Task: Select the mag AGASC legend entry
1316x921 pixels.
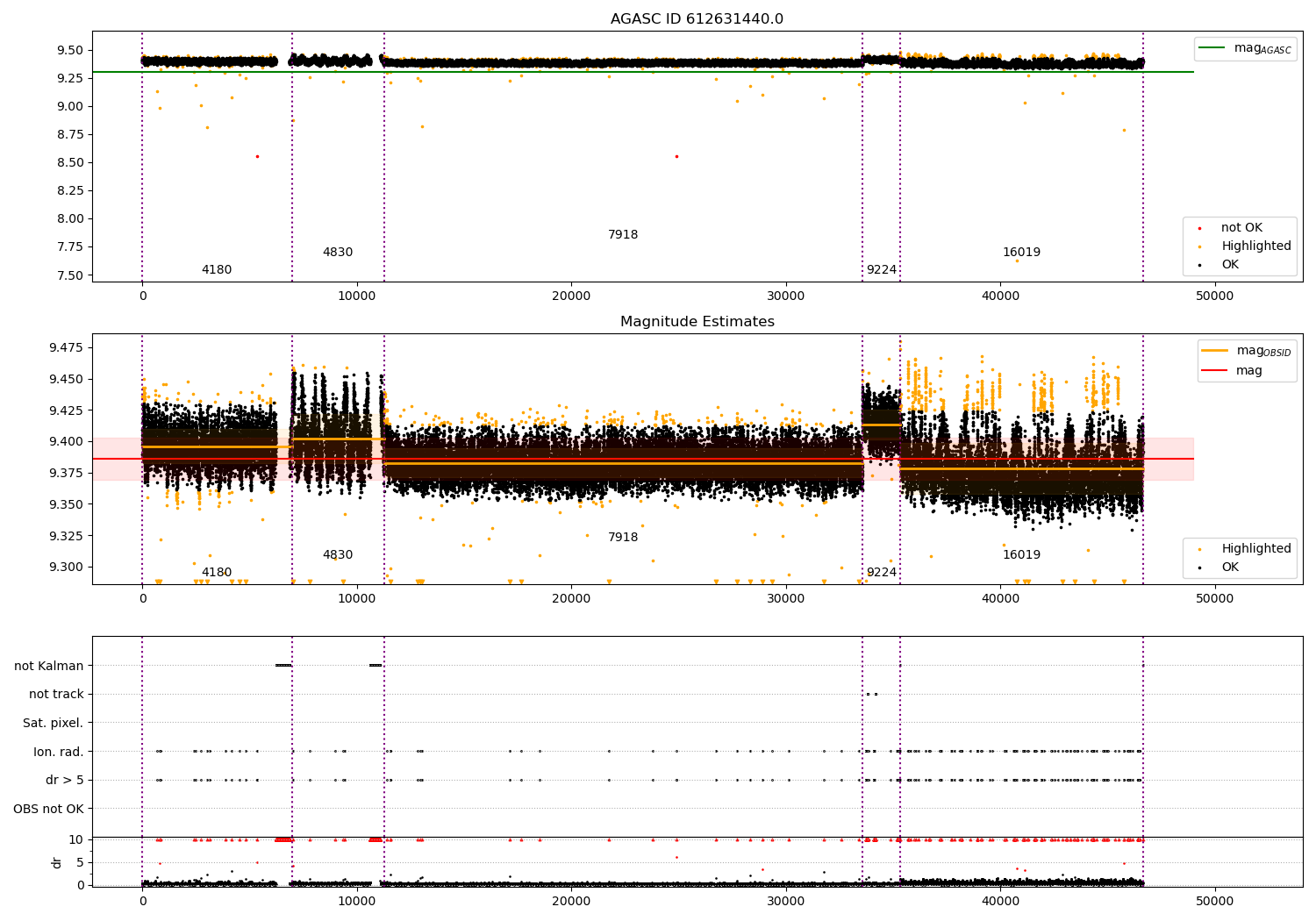Action: click(1245, 48)
